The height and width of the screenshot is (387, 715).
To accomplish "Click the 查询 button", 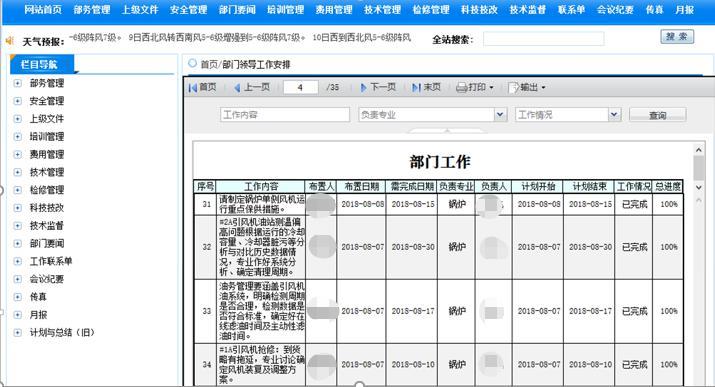I will click(658, 115).
